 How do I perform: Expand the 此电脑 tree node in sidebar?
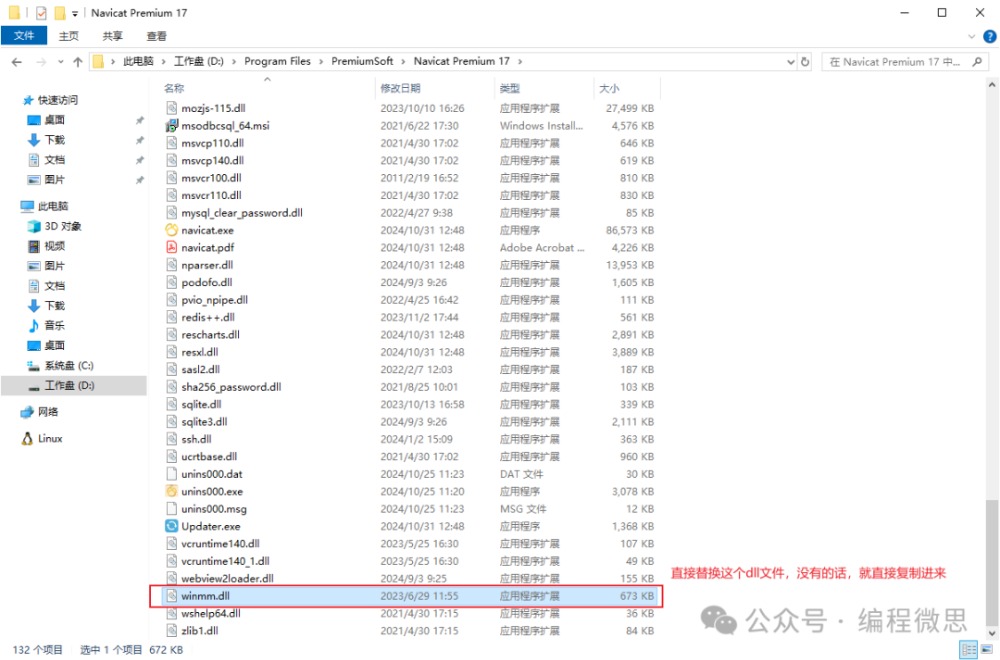[12, 206]
